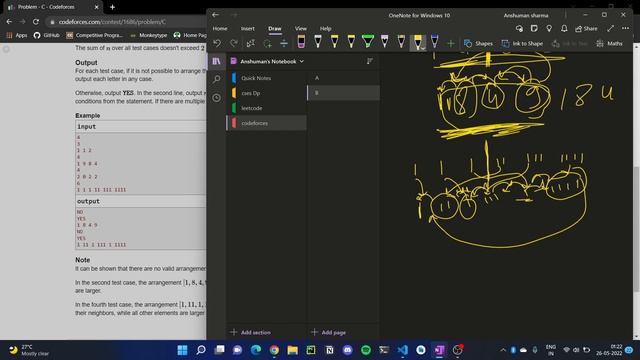Open the Windows Start menu

tap(182, 350)
